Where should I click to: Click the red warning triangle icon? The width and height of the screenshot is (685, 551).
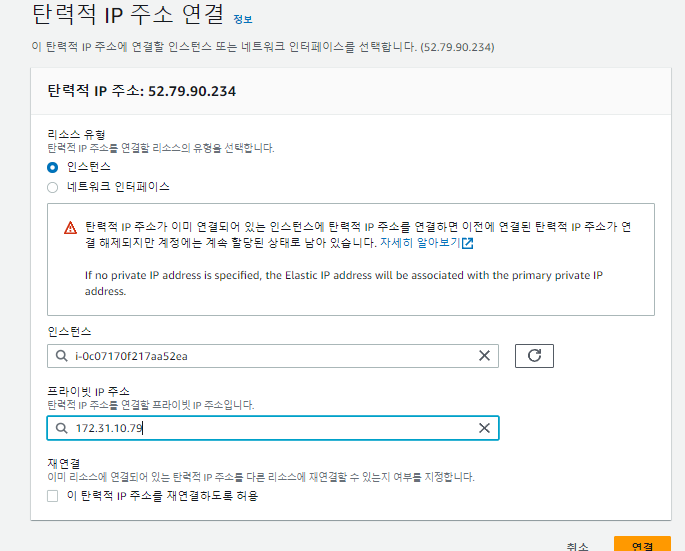tap(70, 228)
